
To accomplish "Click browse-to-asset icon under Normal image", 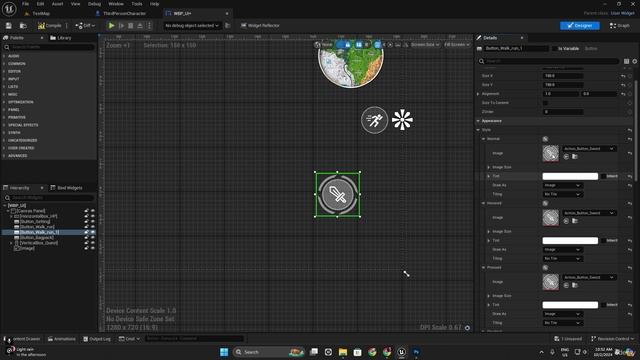I will click(x=575, y=157).
